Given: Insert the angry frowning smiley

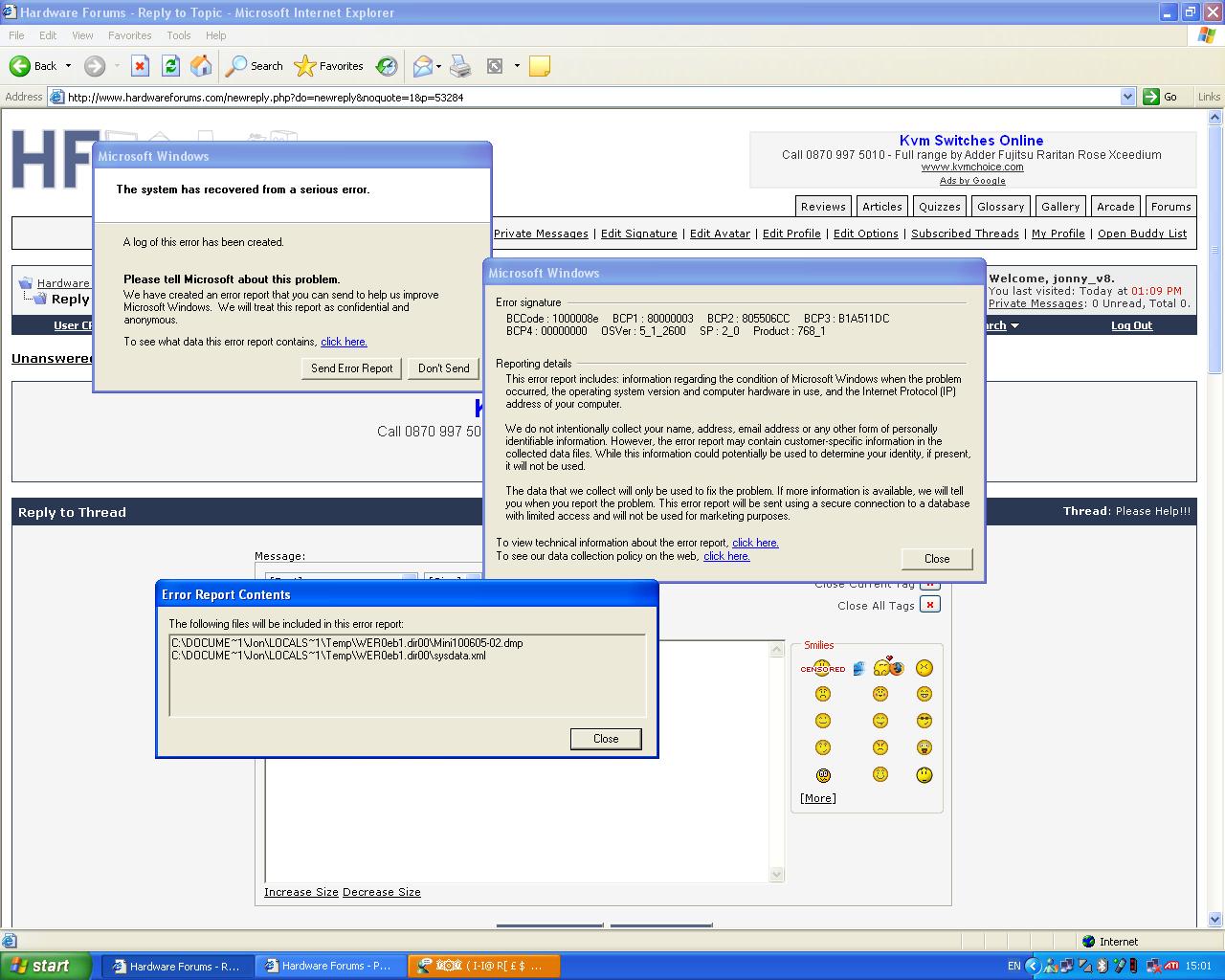Looking at the screenshot, I should click(880, 747).
